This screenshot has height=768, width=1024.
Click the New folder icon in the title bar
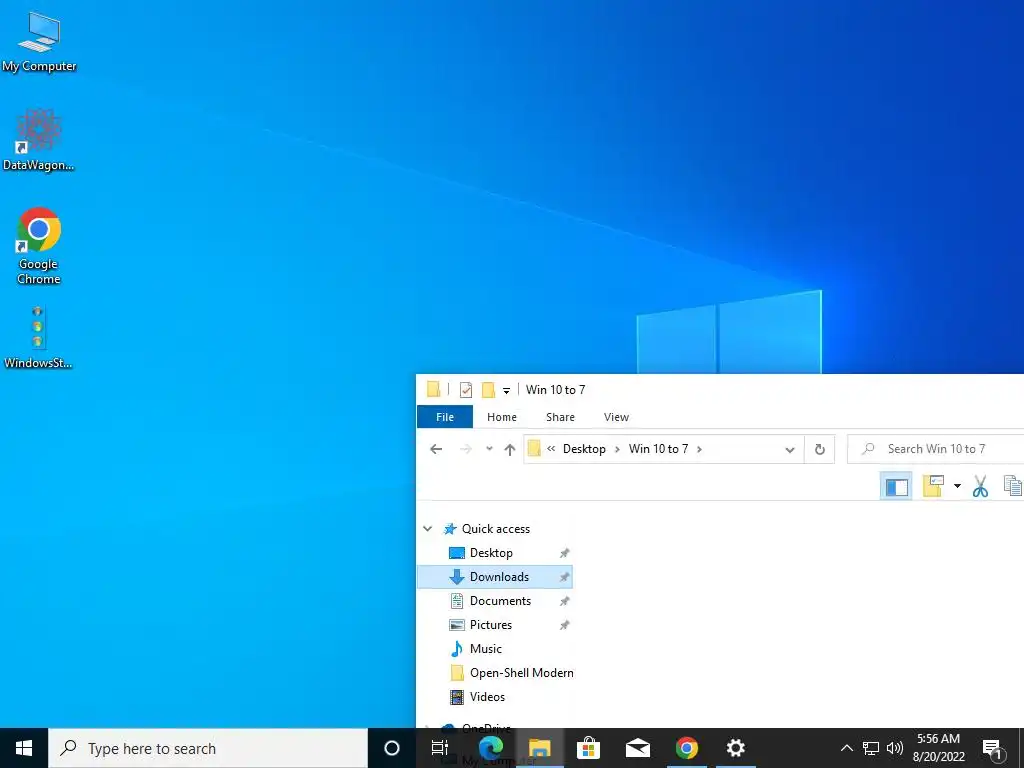(488, 390)
